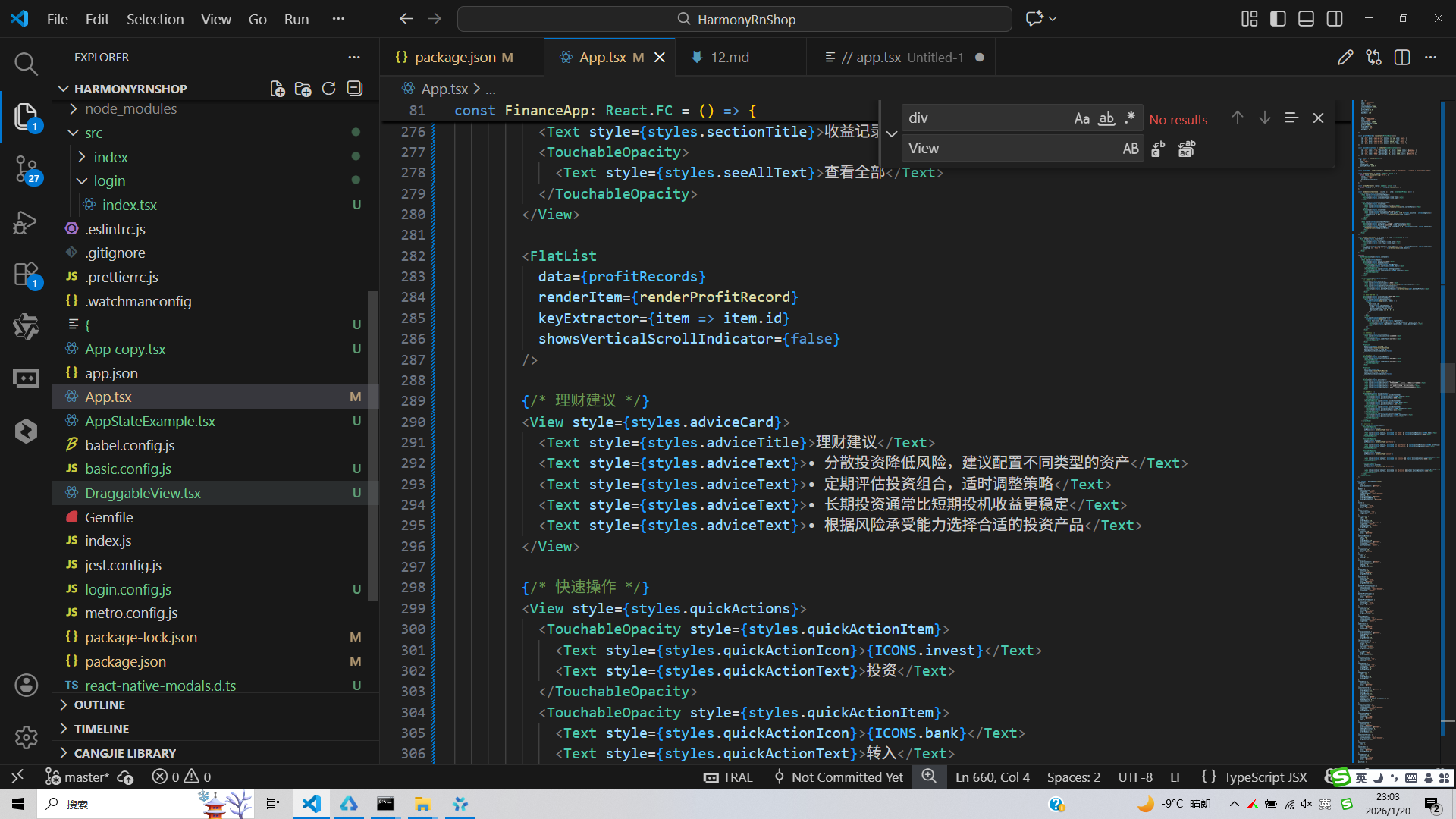The image size is (1456, 819).
Task: Toggle Match Case in find widget
Action: pos(1082,118)
